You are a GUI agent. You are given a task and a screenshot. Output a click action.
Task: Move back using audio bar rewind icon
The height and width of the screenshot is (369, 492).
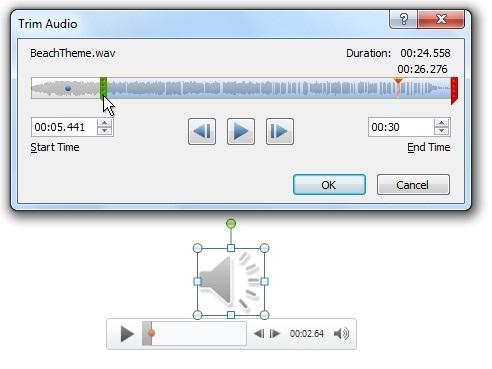(259, 333)
